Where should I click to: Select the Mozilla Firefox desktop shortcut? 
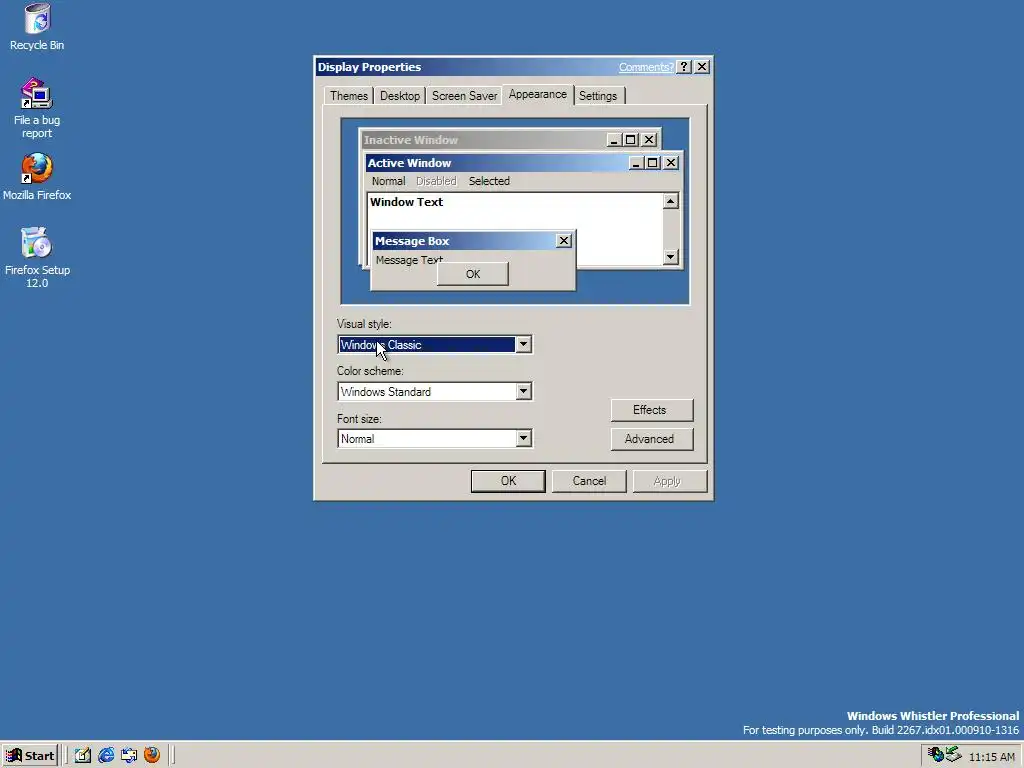point(37,177)
